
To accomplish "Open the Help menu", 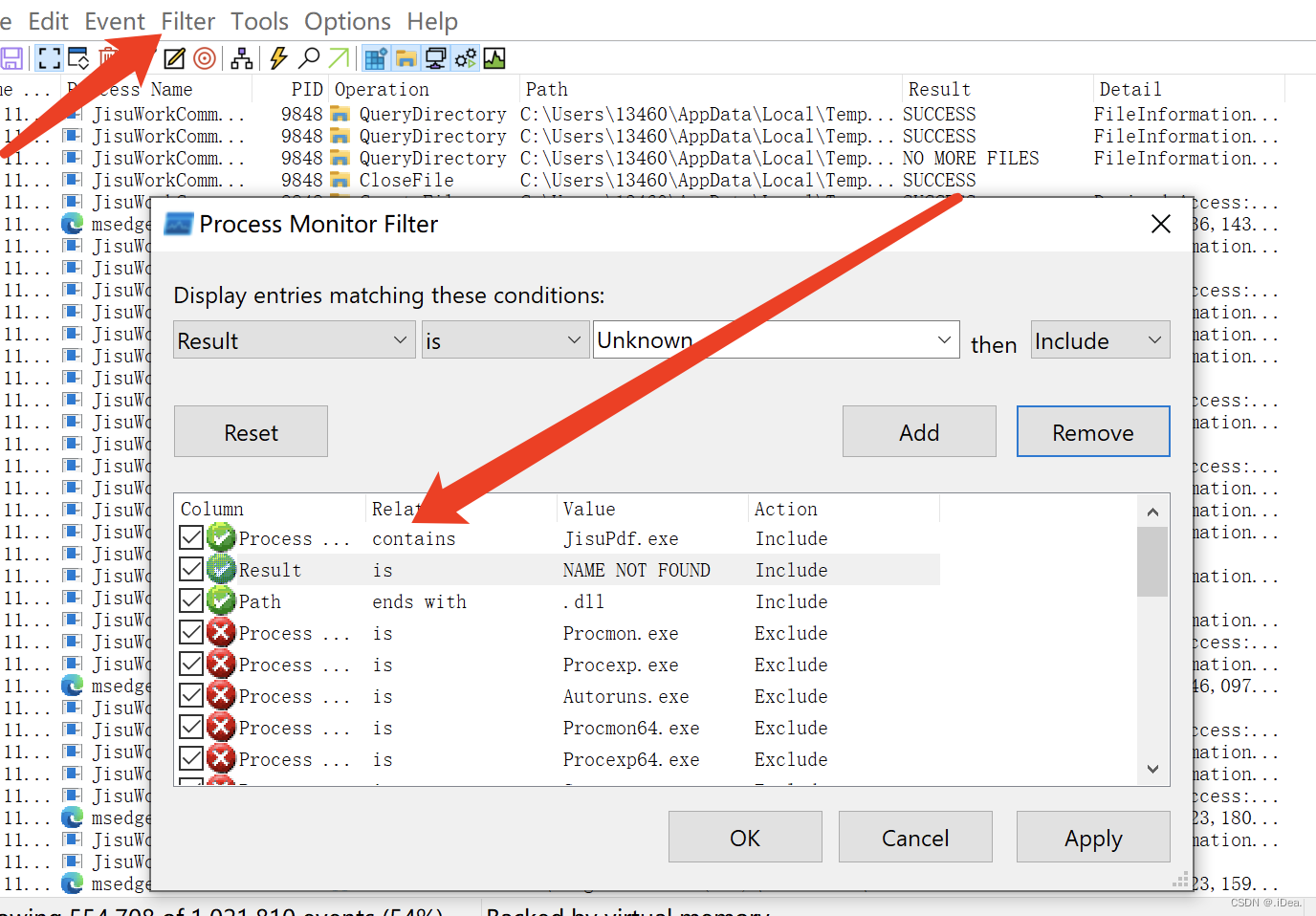I will point(432,21).
